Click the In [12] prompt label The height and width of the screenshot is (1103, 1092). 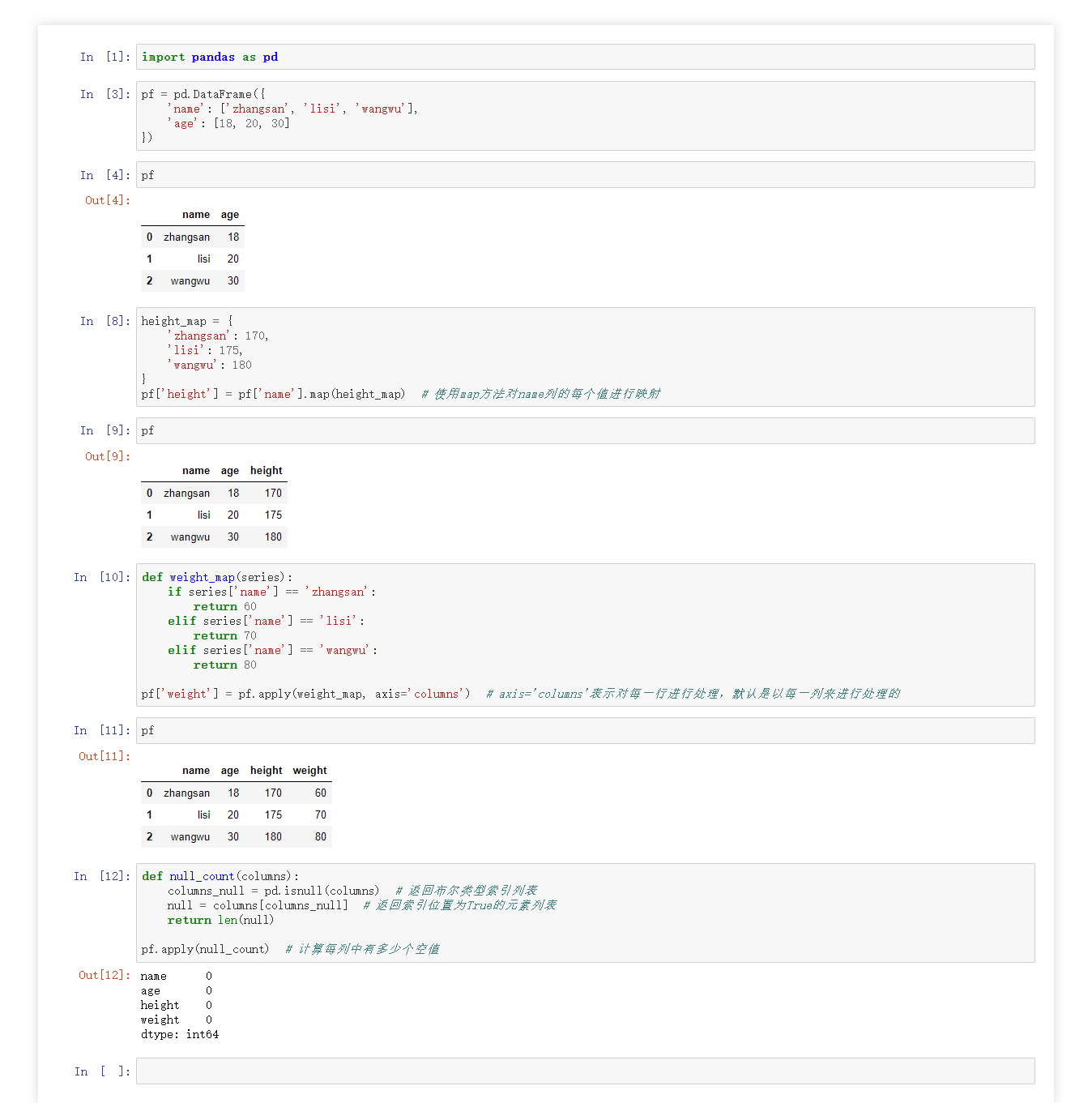click(101, 876)
